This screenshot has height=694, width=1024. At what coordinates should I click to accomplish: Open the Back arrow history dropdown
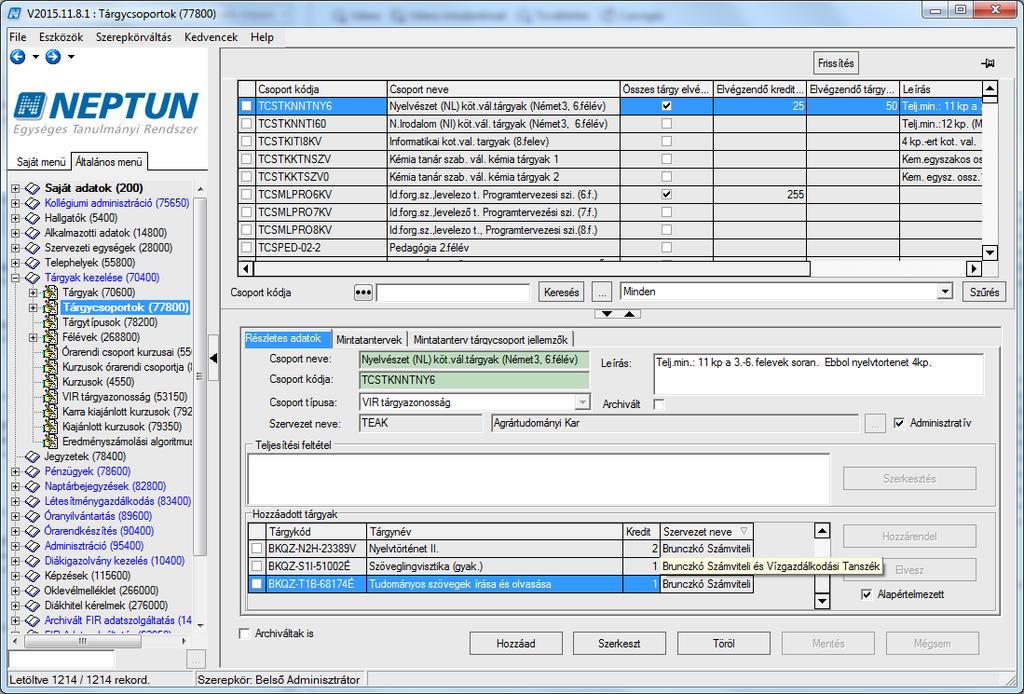click(35, 57)
